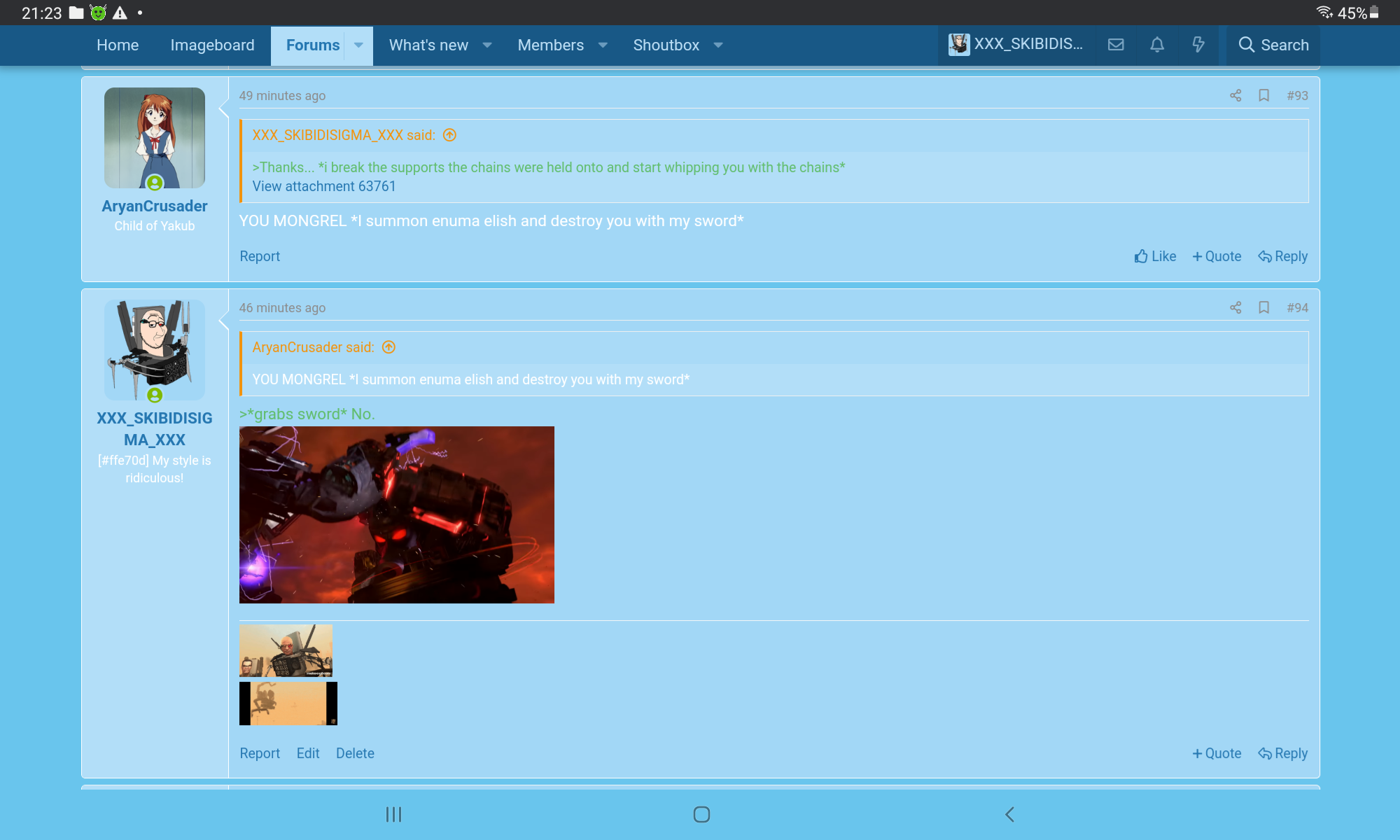Open the AryanCrusader username link
Screen dimensions: 1400x840
point(155,206)
